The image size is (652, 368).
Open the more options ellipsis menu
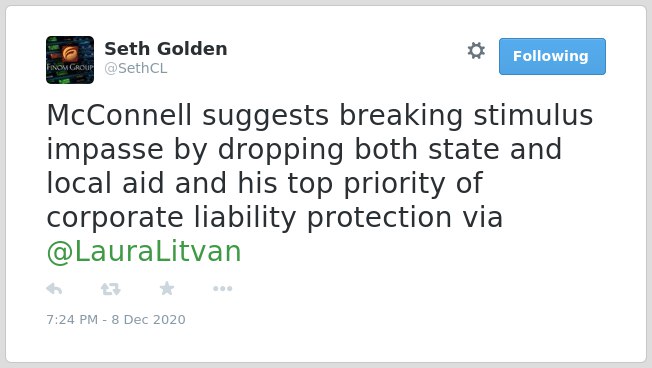point(222,289)
